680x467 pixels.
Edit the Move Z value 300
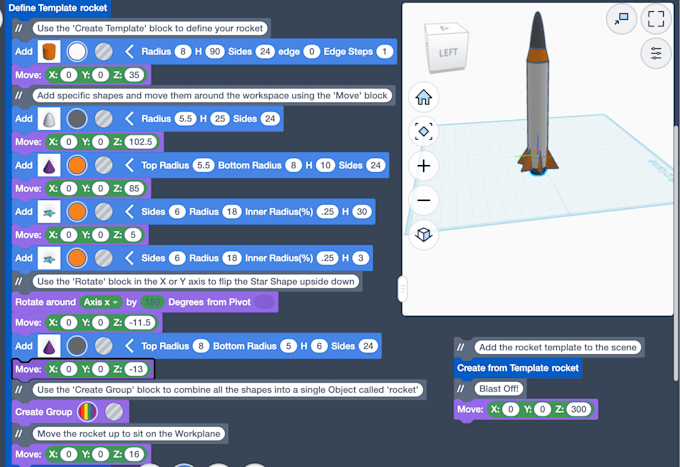pyautogui.click(x=579, y=409)
